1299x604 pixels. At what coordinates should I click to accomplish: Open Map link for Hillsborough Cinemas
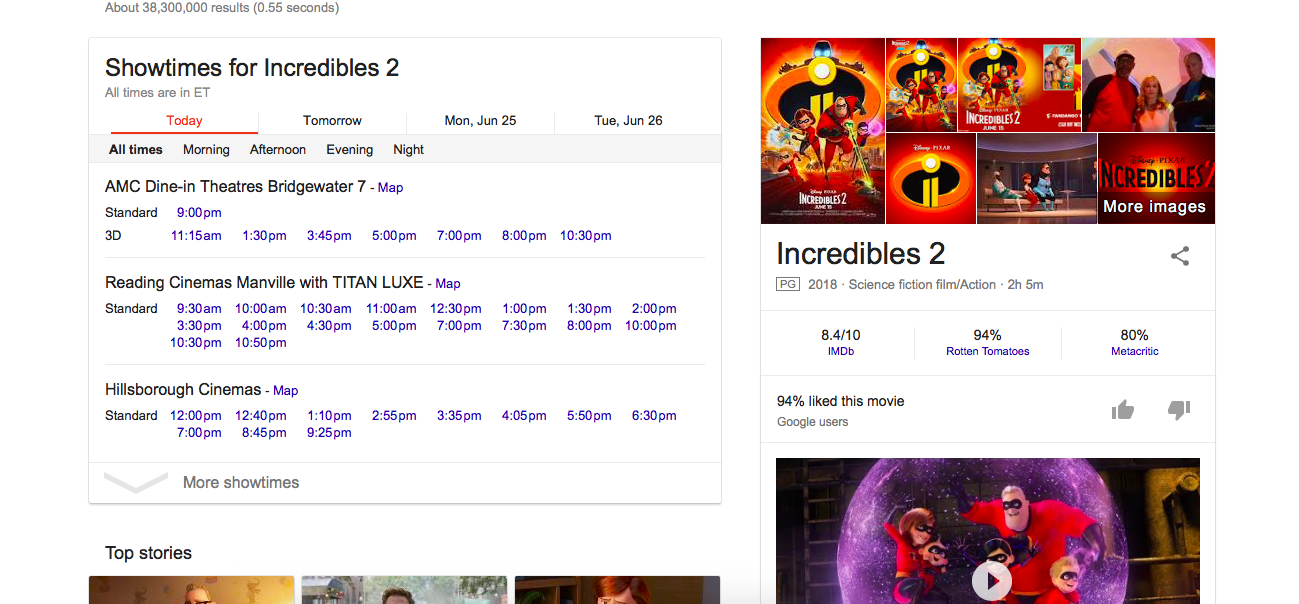[x=285, y=391]
